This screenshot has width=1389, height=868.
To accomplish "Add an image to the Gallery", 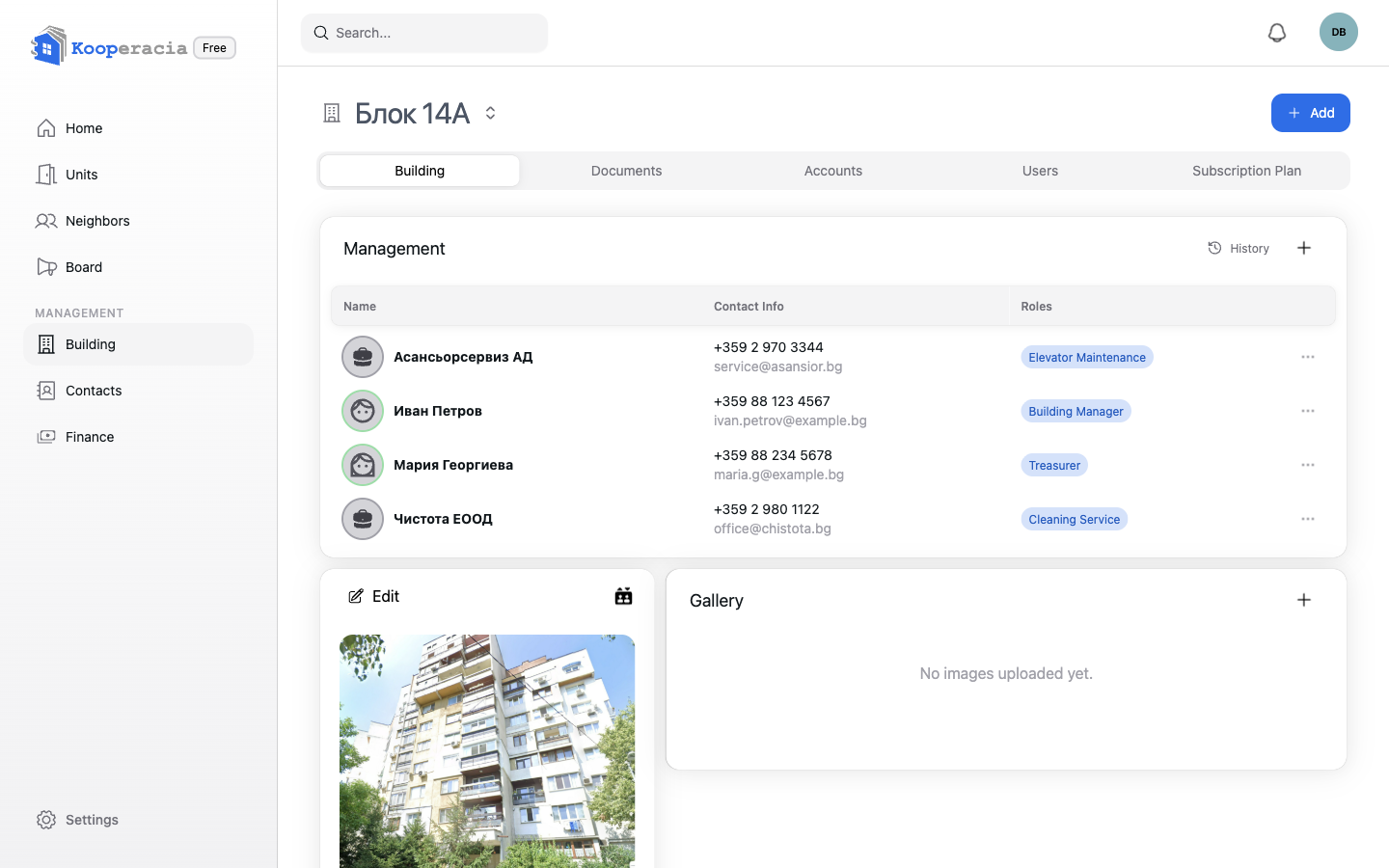I will pyautogui.click(x=1304, y=600).
